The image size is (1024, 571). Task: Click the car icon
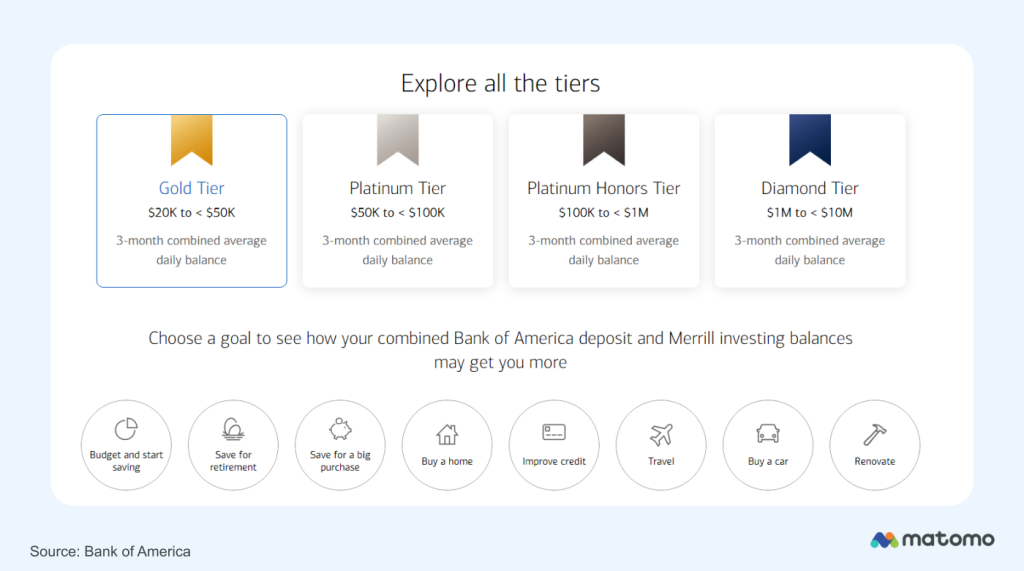click(768, 434)
